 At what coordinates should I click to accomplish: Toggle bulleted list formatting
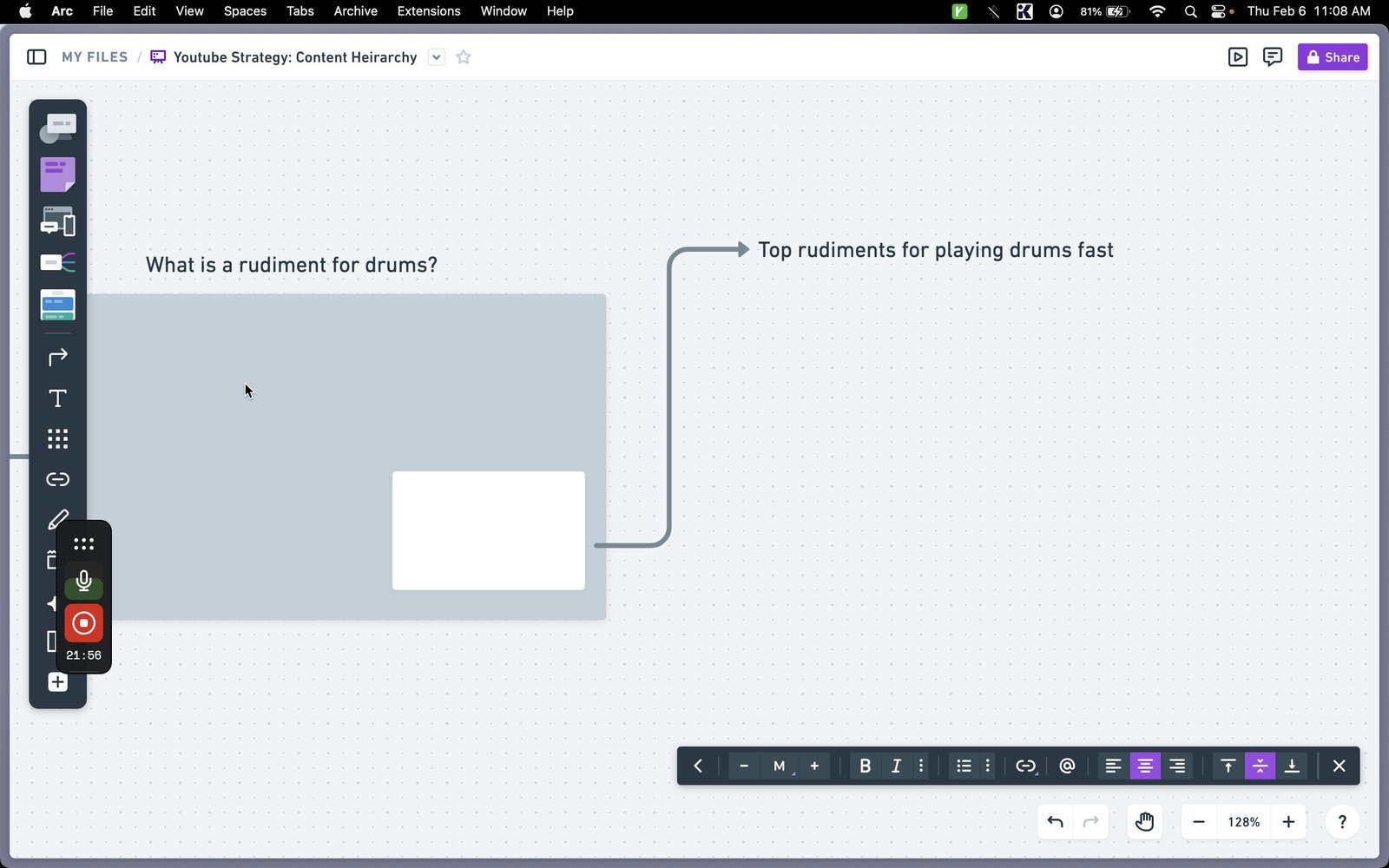point(964,766)
